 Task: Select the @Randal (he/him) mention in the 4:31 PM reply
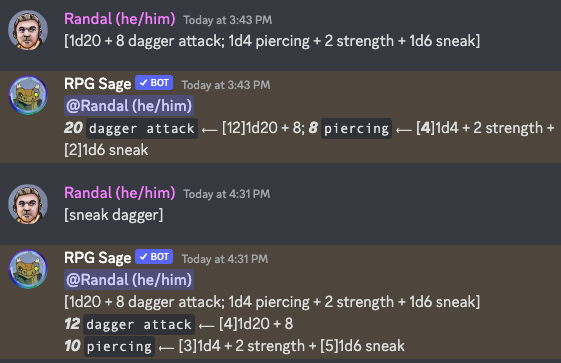click(x=129, y=280)
